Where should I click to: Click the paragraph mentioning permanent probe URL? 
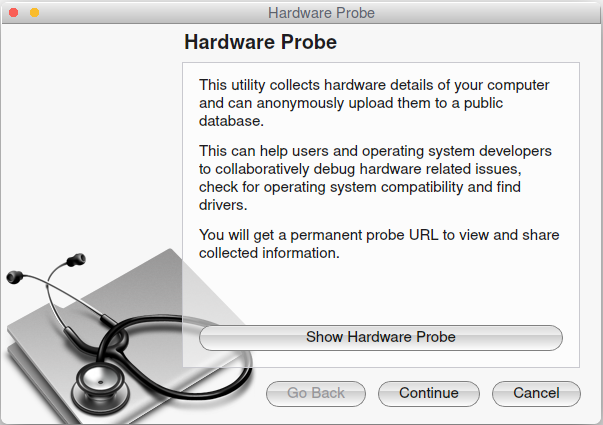point(379,244)
